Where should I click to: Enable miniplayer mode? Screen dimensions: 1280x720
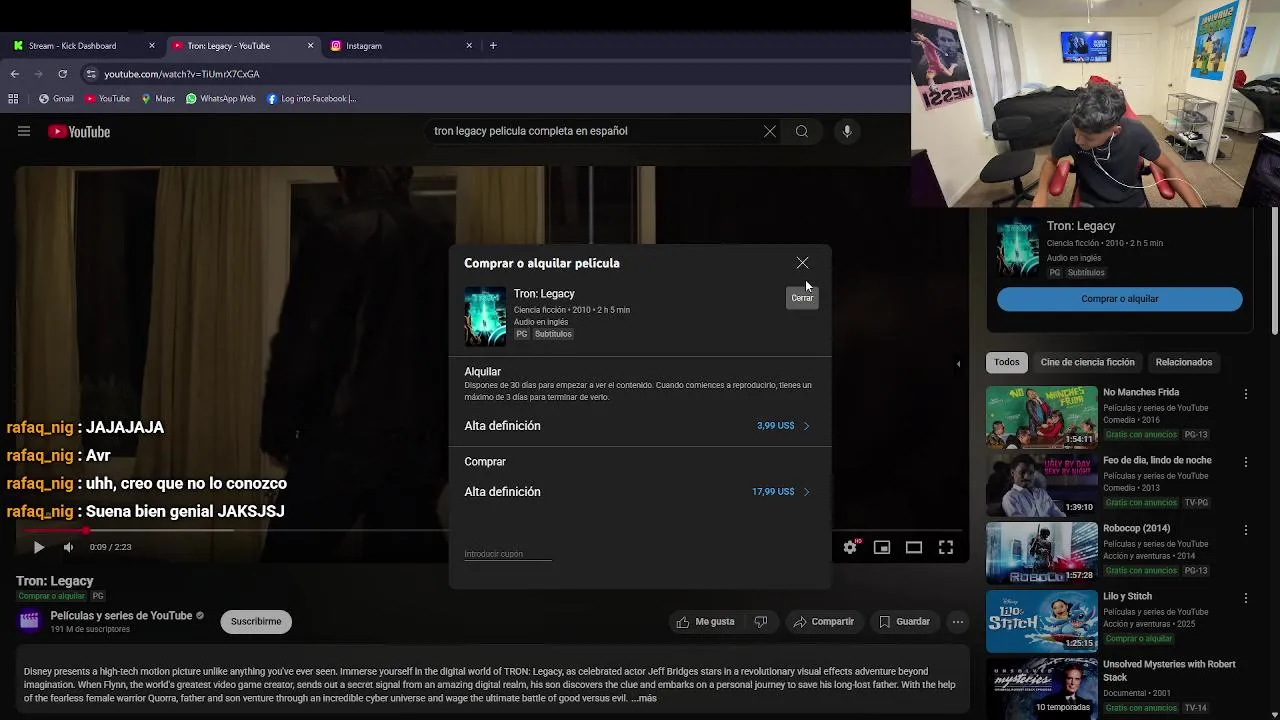point(882,547)
